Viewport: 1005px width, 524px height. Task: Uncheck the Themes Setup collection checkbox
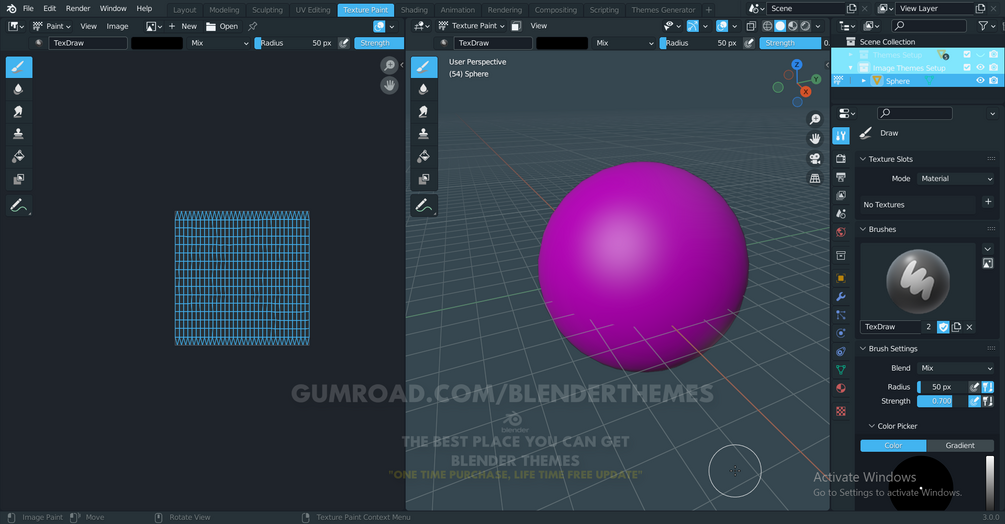[x=967, y=54]
